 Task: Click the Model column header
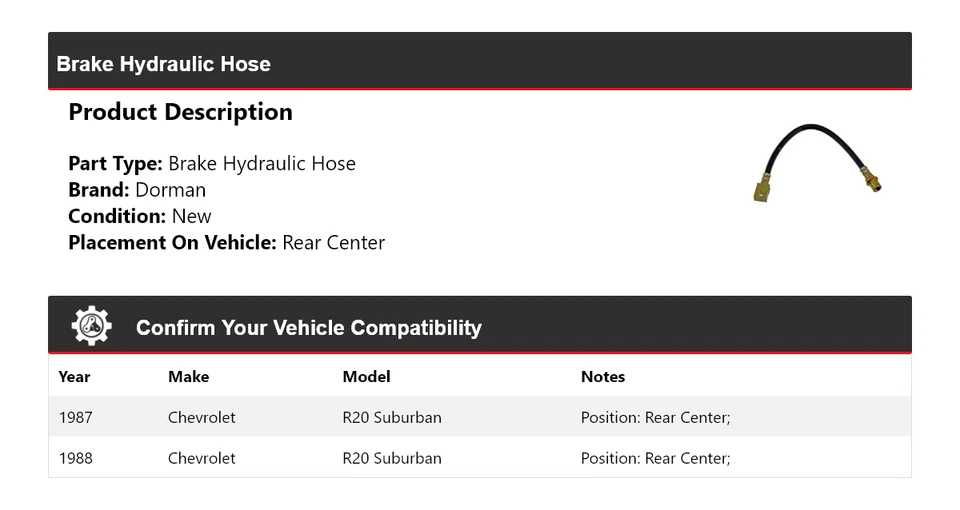click(366, 377)
